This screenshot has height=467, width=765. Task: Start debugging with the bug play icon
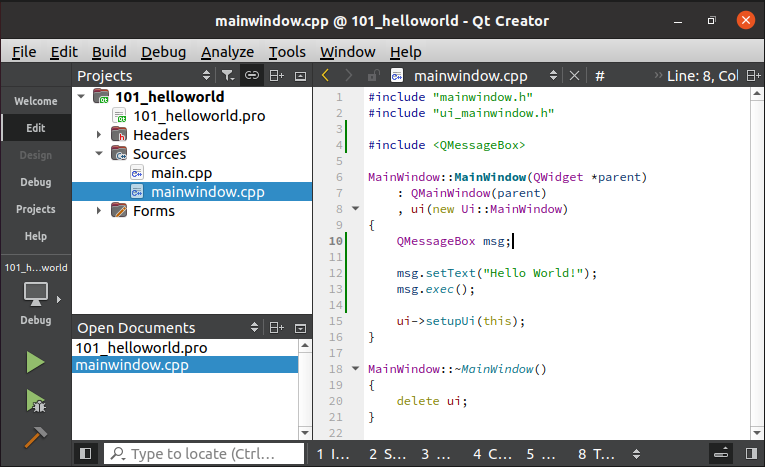(36, 401)
